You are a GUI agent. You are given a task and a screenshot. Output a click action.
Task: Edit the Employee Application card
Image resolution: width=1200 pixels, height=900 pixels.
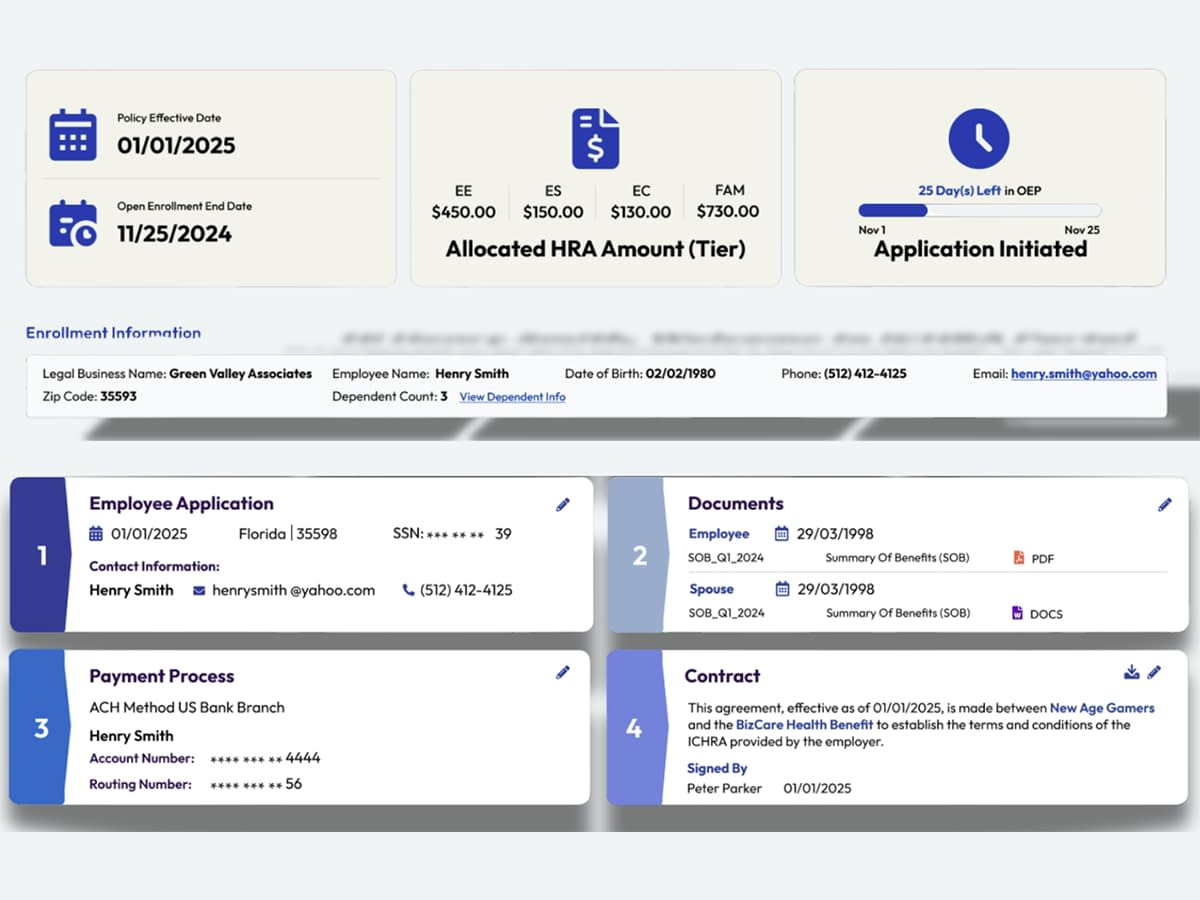click(563, 505)
